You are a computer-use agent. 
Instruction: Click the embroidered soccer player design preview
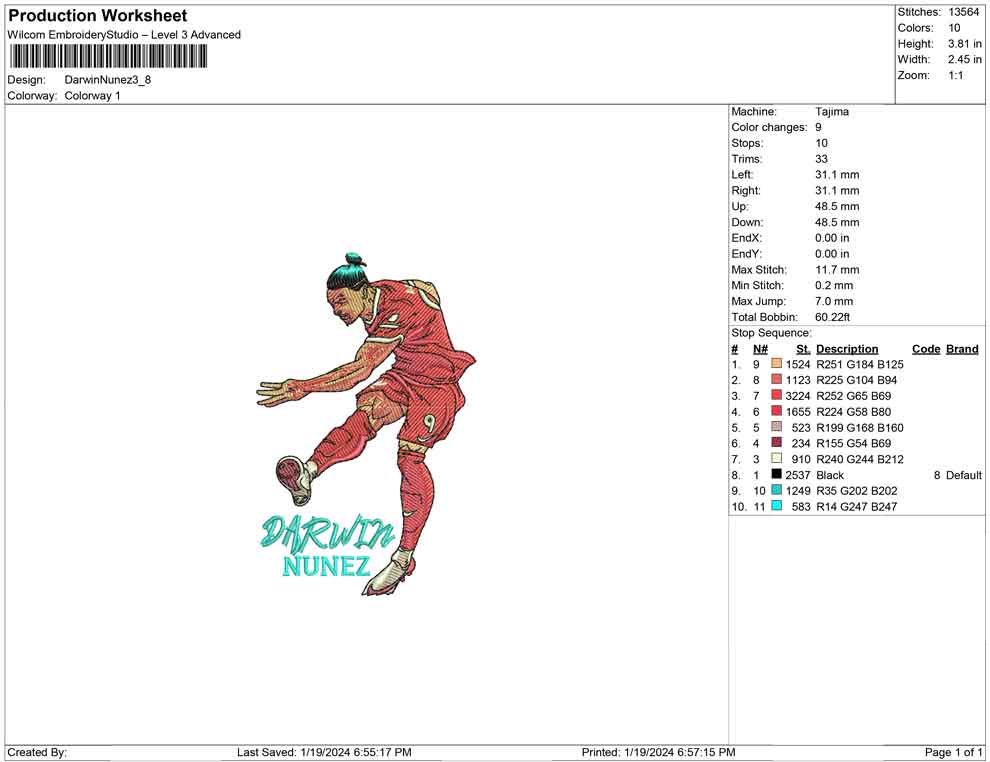366,424
